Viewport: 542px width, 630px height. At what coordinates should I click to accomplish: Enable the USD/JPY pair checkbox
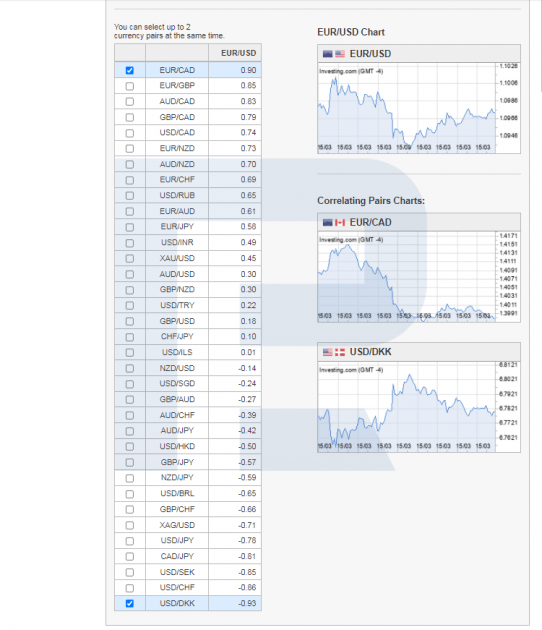pyautogui.click(x=129, y=541)
